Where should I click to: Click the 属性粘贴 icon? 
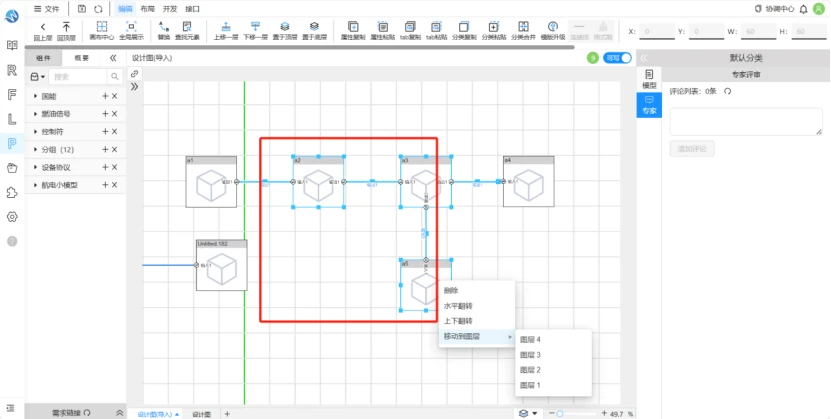coord(383,26)
